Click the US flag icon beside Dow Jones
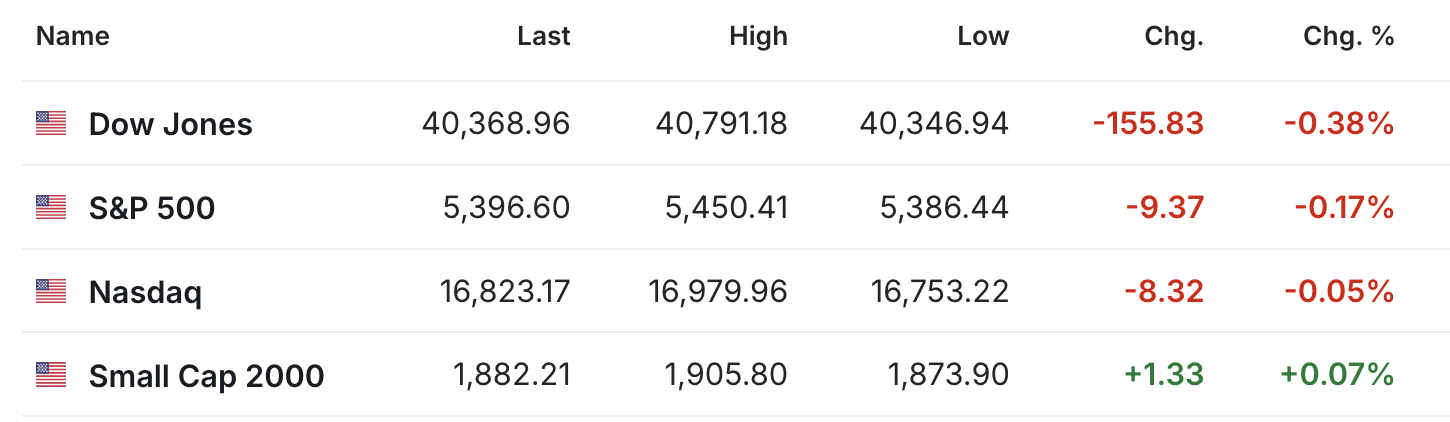1450x422 pixels. pyautogui.click(x=50, y=124)
